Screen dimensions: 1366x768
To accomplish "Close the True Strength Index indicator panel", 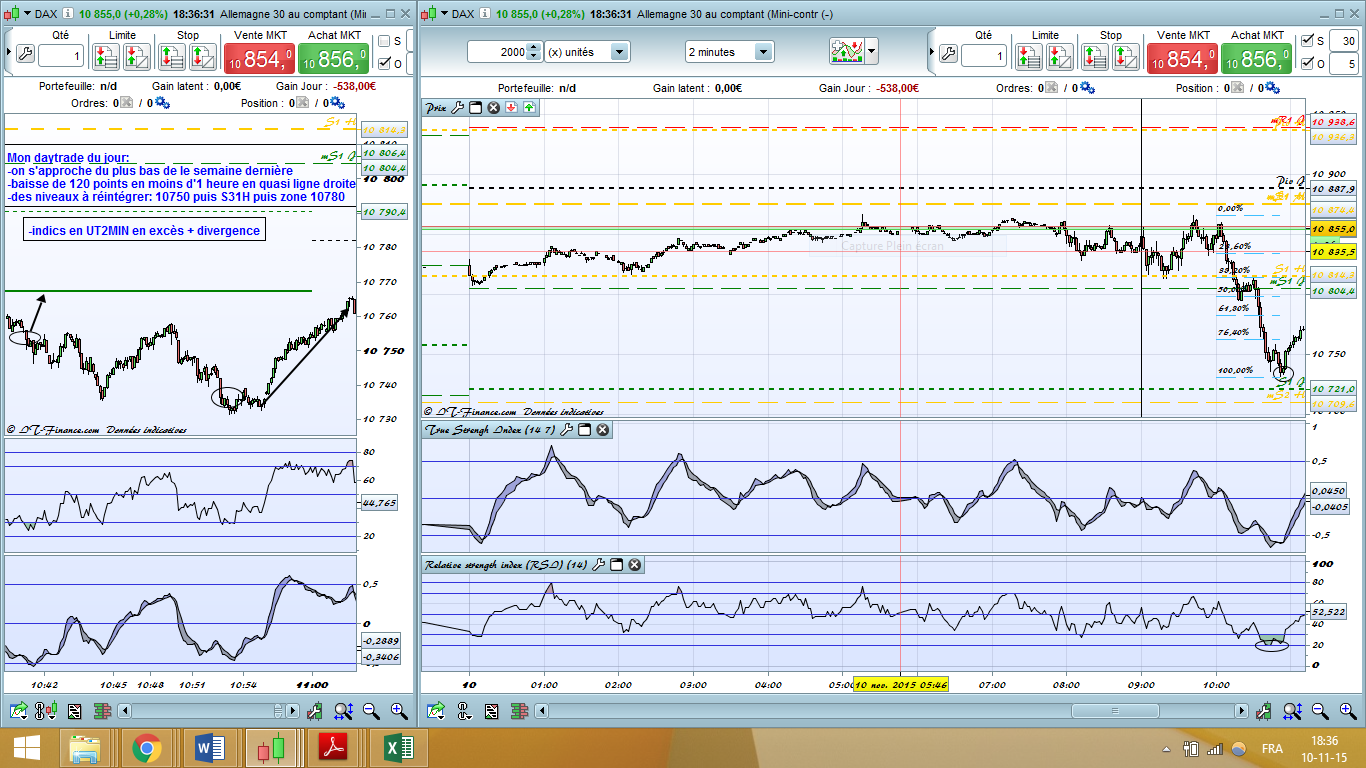I will [602, 430].
